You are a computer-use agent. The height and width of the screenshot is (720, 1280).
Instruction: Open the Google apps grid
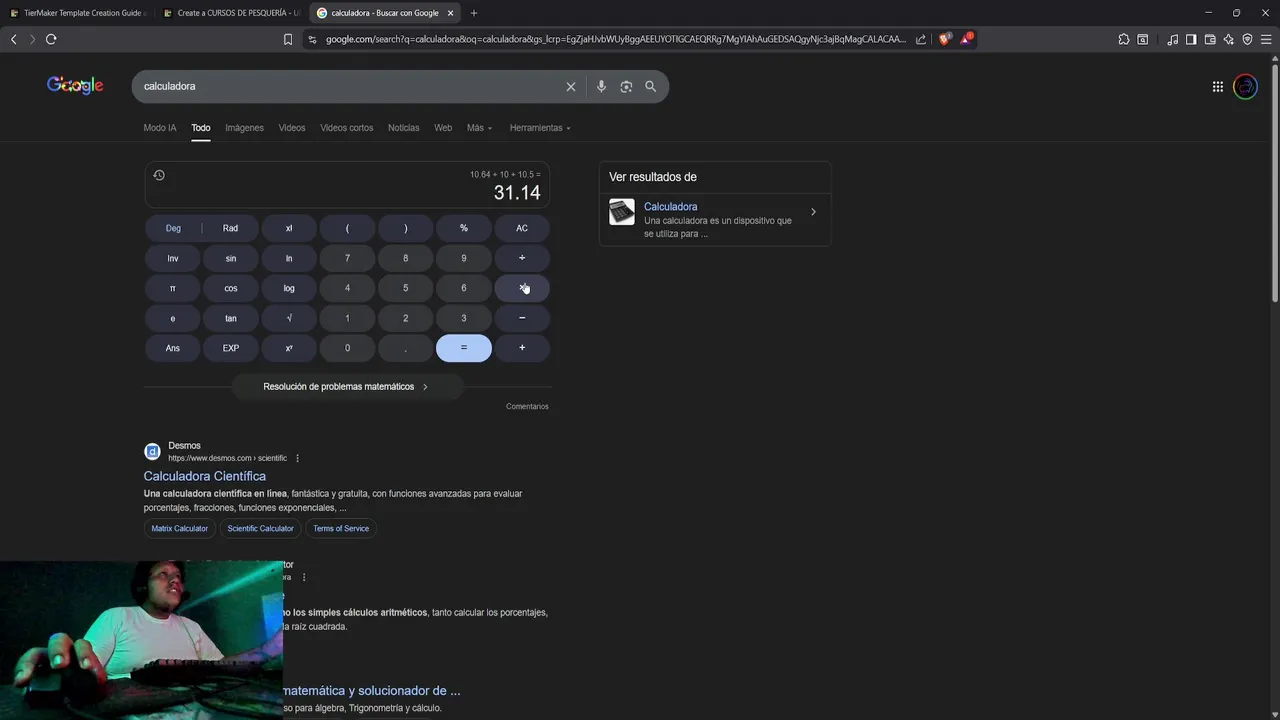click(x=1218, y=87)
